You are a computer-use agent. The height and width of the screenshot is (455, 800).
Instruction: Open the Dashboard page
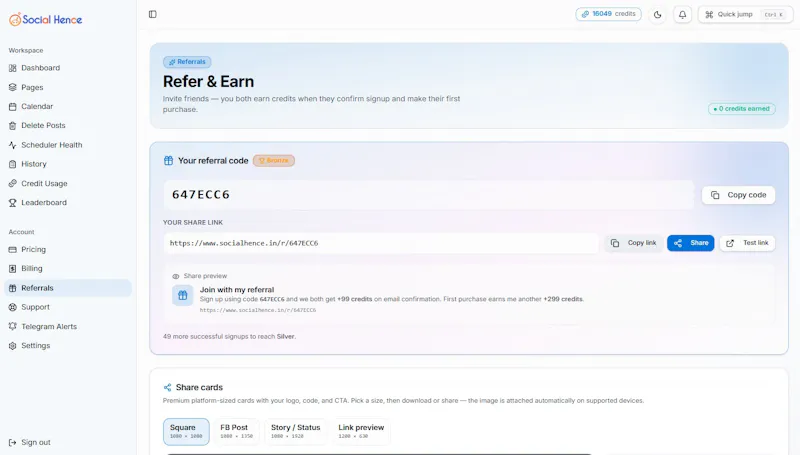[x=68, y=68]
